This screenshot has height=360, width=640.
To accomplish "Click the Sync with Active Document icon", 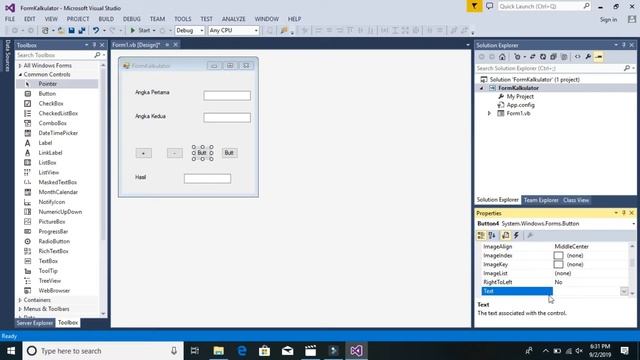I will coord(533,57).
